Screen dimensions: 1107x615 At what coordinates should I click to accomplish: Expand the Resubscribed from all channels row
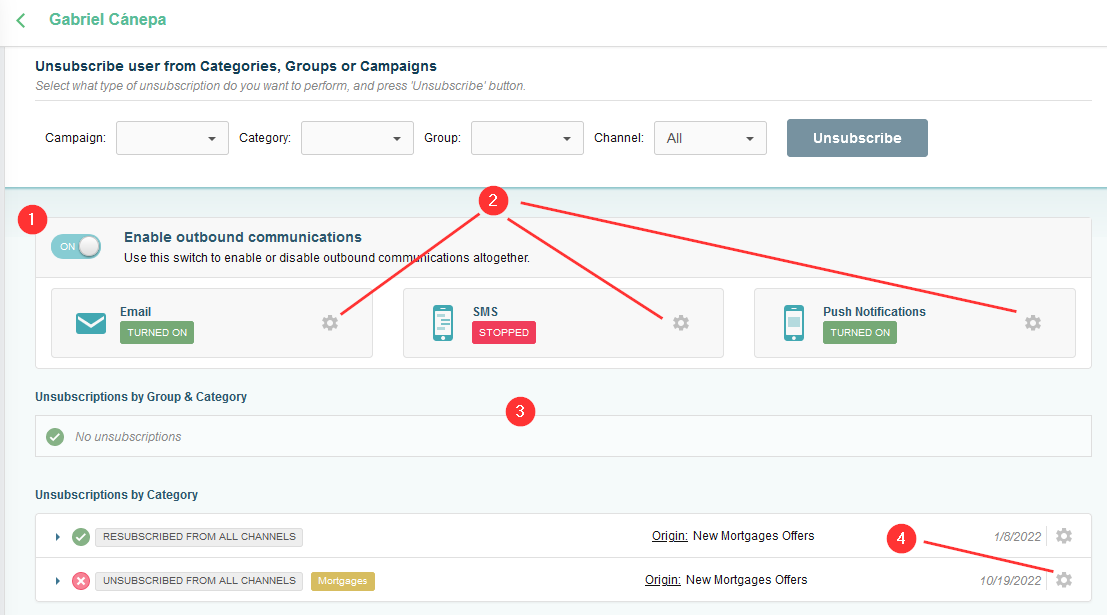coord(57,537)
